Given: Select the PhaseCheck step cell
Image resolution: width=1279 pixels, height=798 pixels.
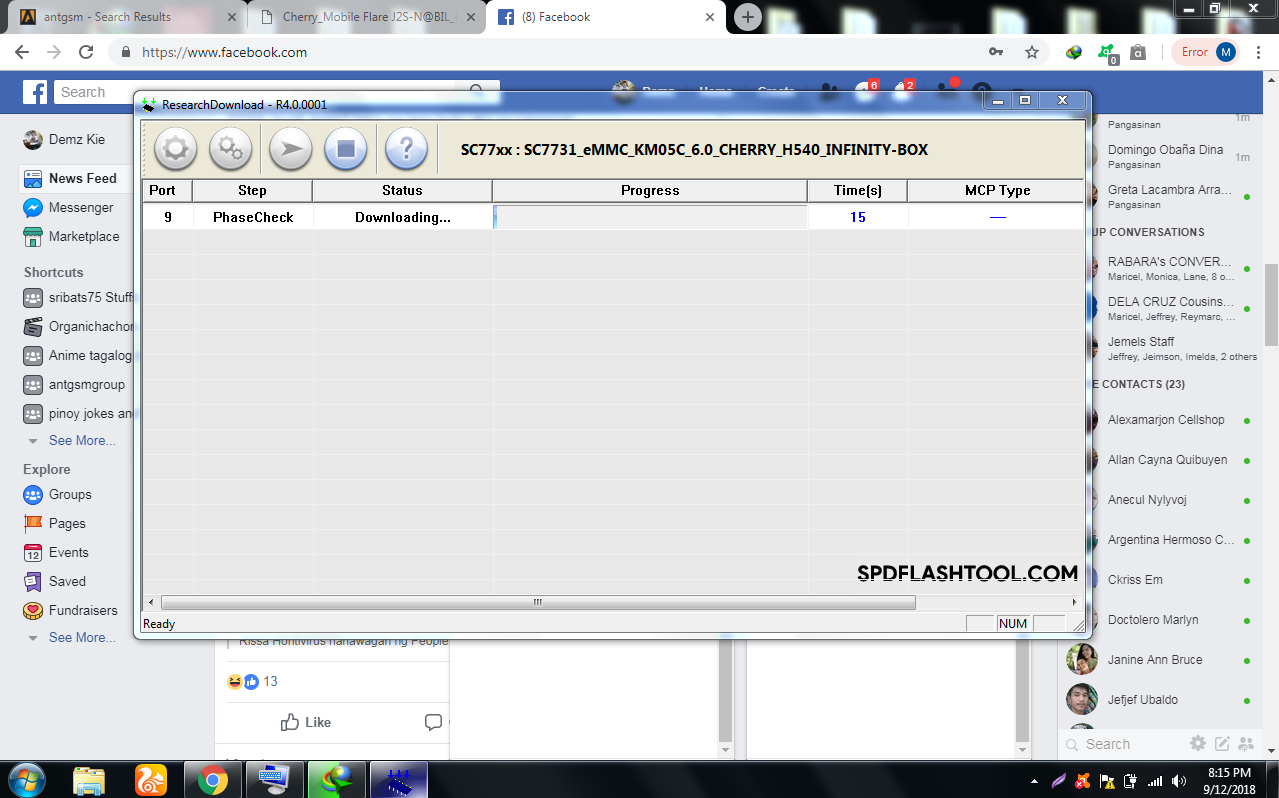Looking at the screenshot, I should coord(253,217).
